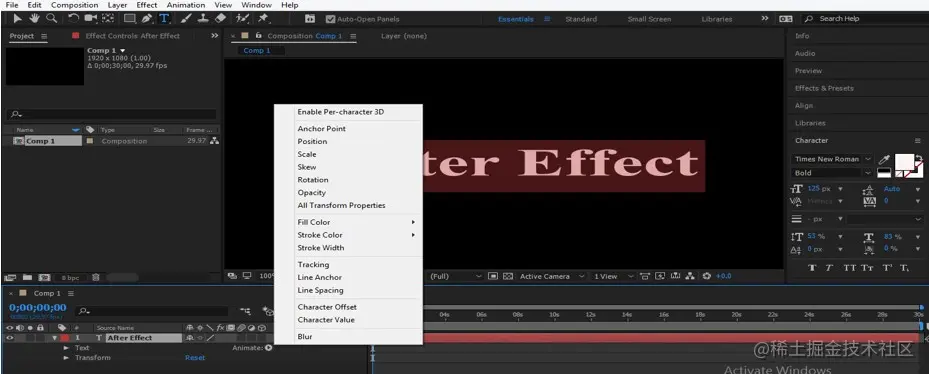Image resolution: width=929 pixels, height=374 pixels.
Task: Delete selected project item with trash icon
Action: (x=95, y=277)
